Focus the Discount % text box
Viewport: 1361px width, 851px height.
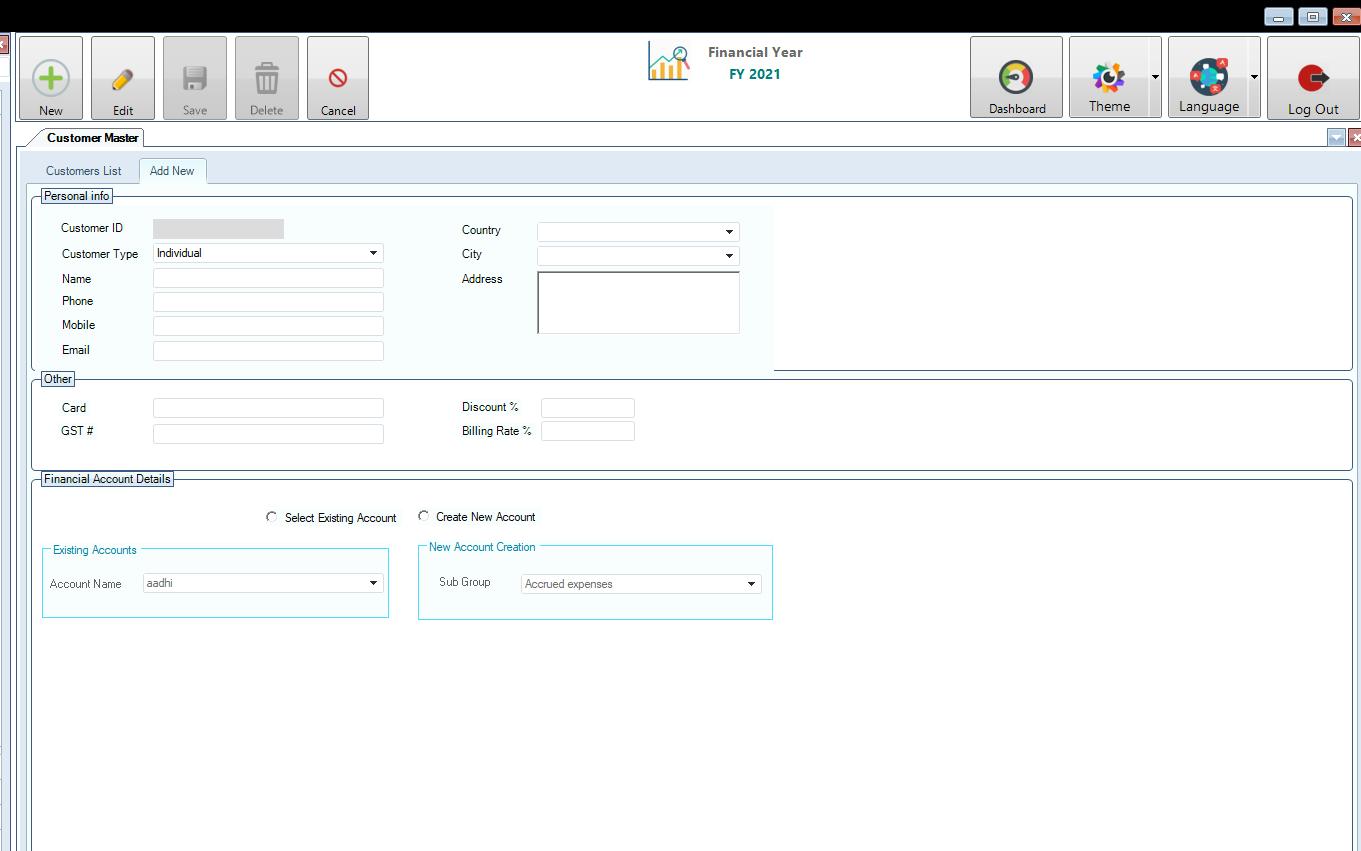(587, 408)
